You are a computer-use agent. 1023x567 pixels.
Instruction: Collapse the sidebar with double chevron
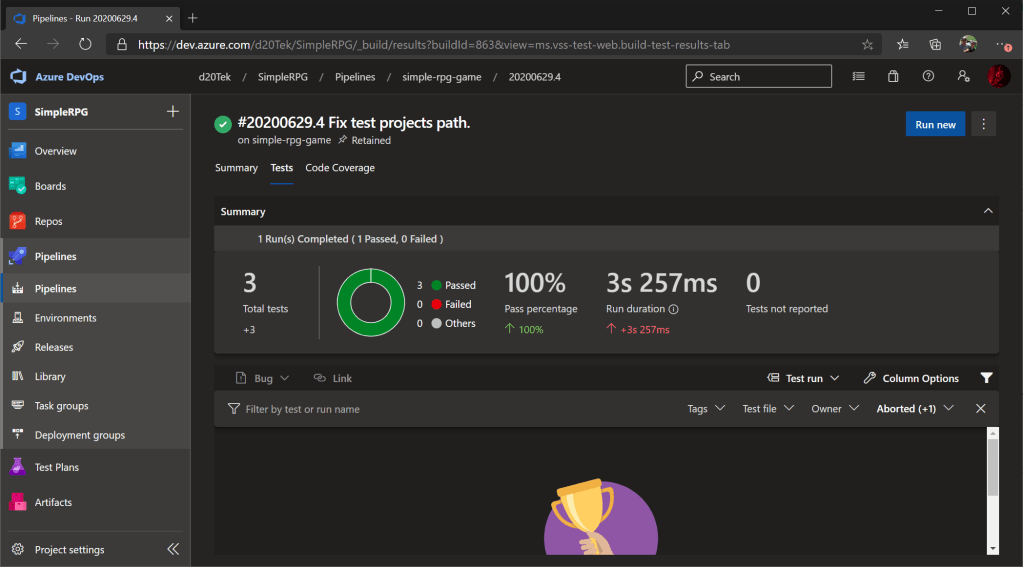173,549
